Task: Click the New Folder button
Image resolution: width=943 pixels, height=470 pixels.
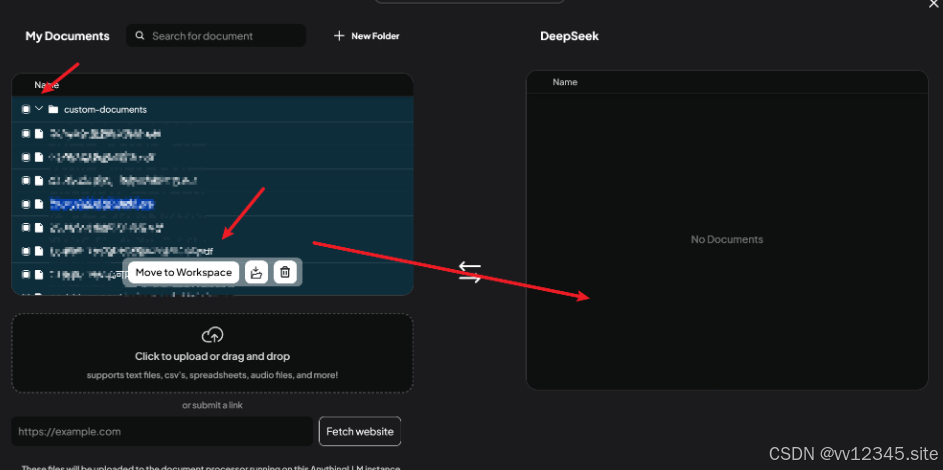Action: tap(367, 36)
